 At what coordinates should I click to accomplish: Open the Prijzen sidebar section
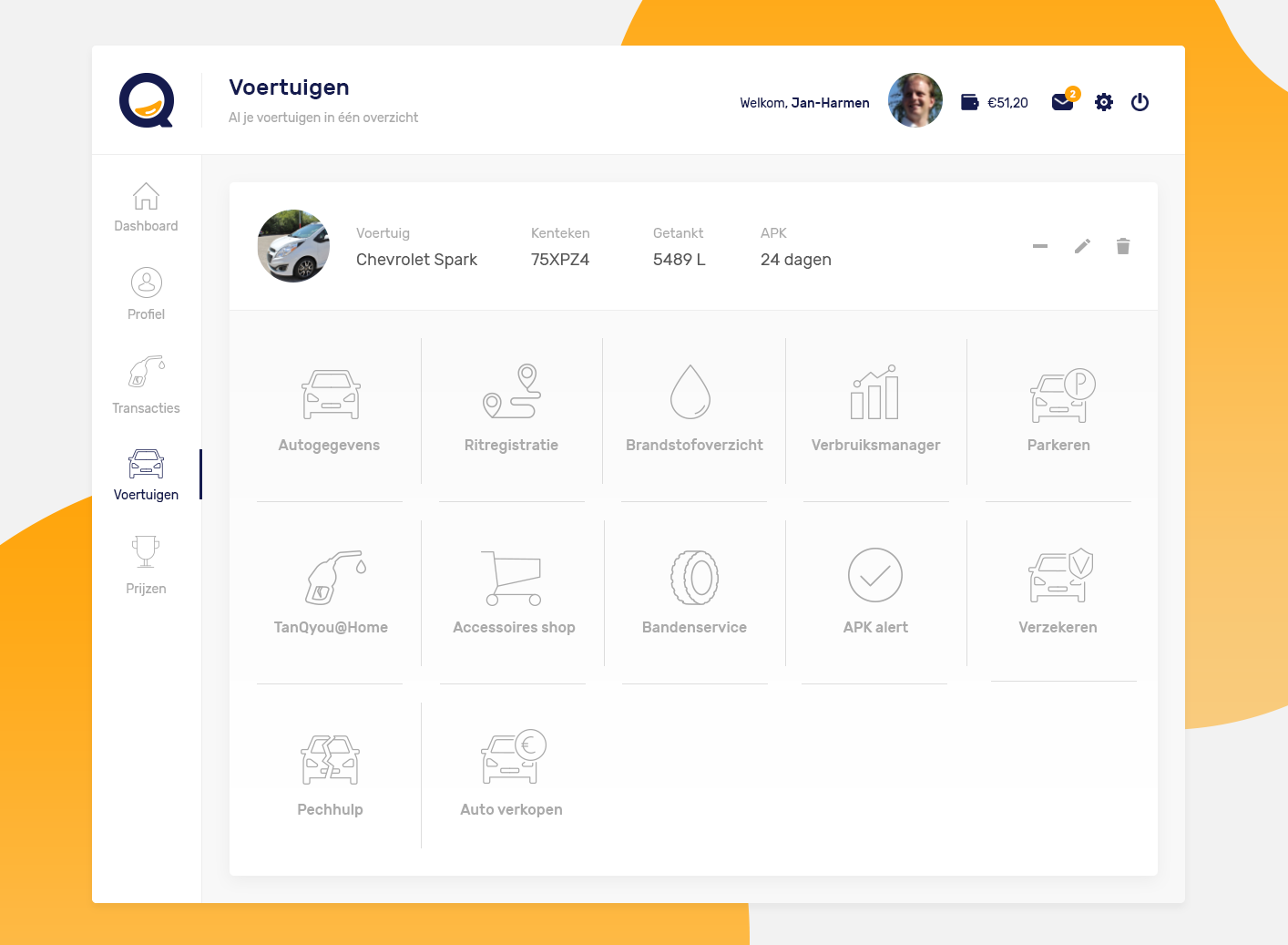point(146,565)
